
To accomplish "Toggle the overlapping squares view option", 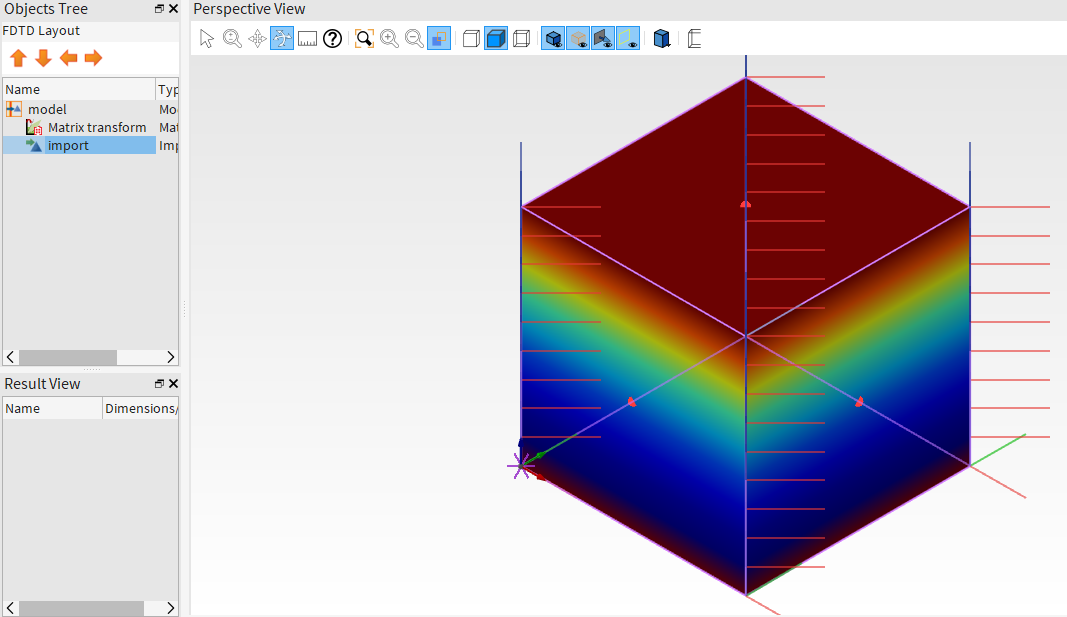I will tap(439, 39).
